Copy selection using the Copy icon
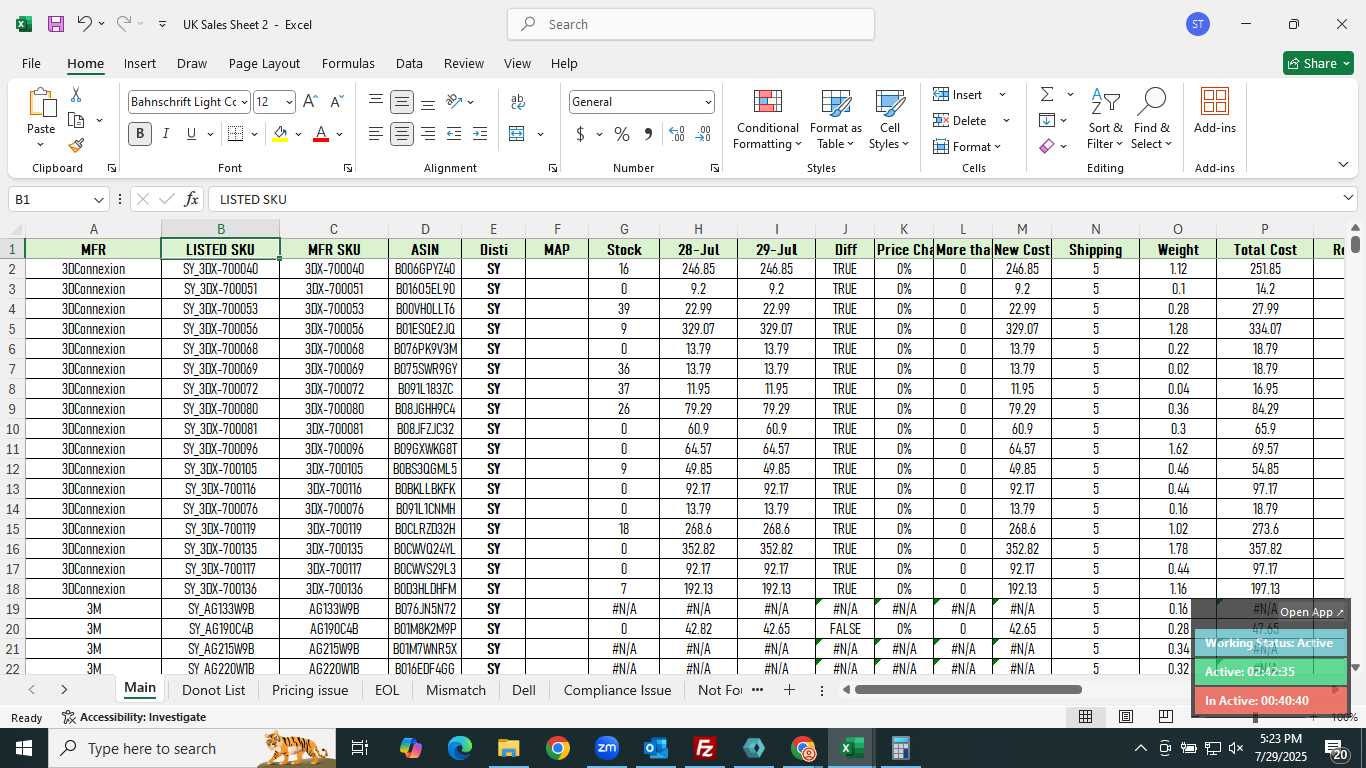 point(76,120)
